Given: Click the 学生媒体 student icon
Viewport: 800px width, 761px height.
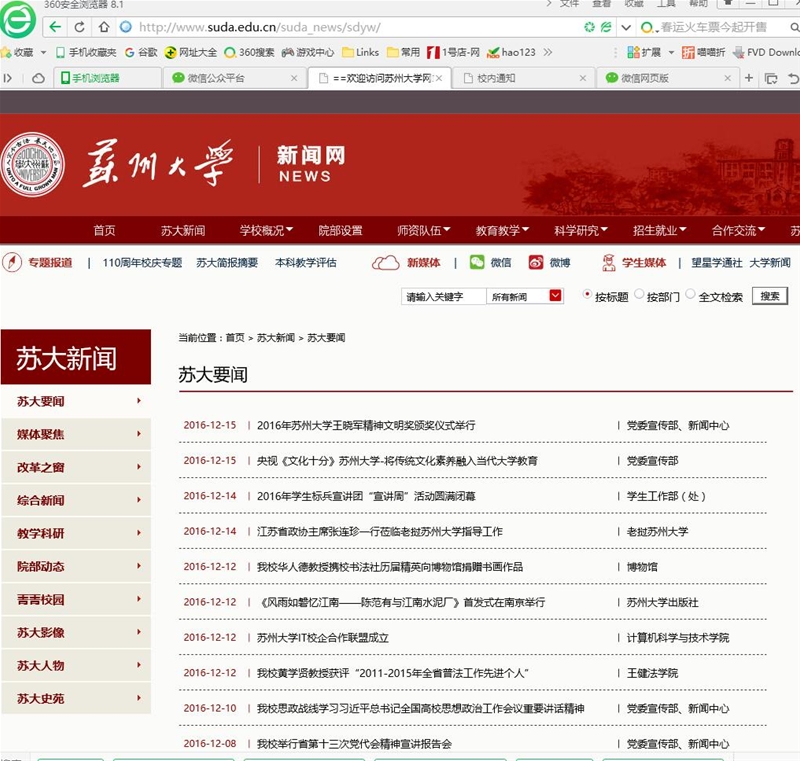Looking at the screenshot, I should 608,263.
